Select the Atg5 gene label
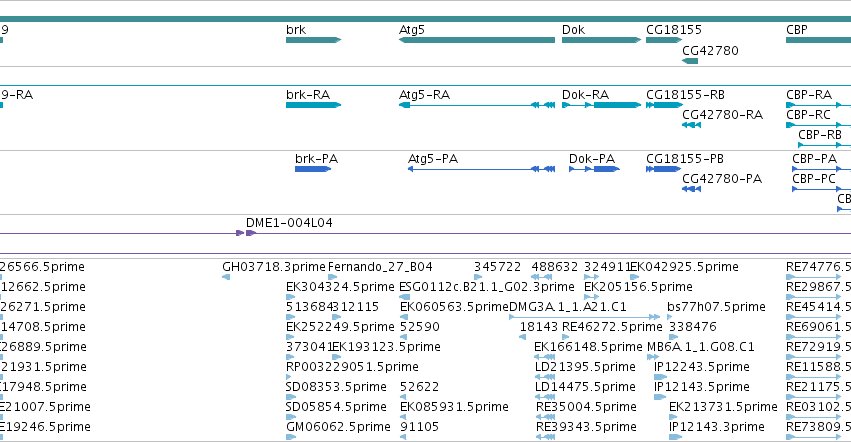The image size is (851, 442). coord(411,30)
